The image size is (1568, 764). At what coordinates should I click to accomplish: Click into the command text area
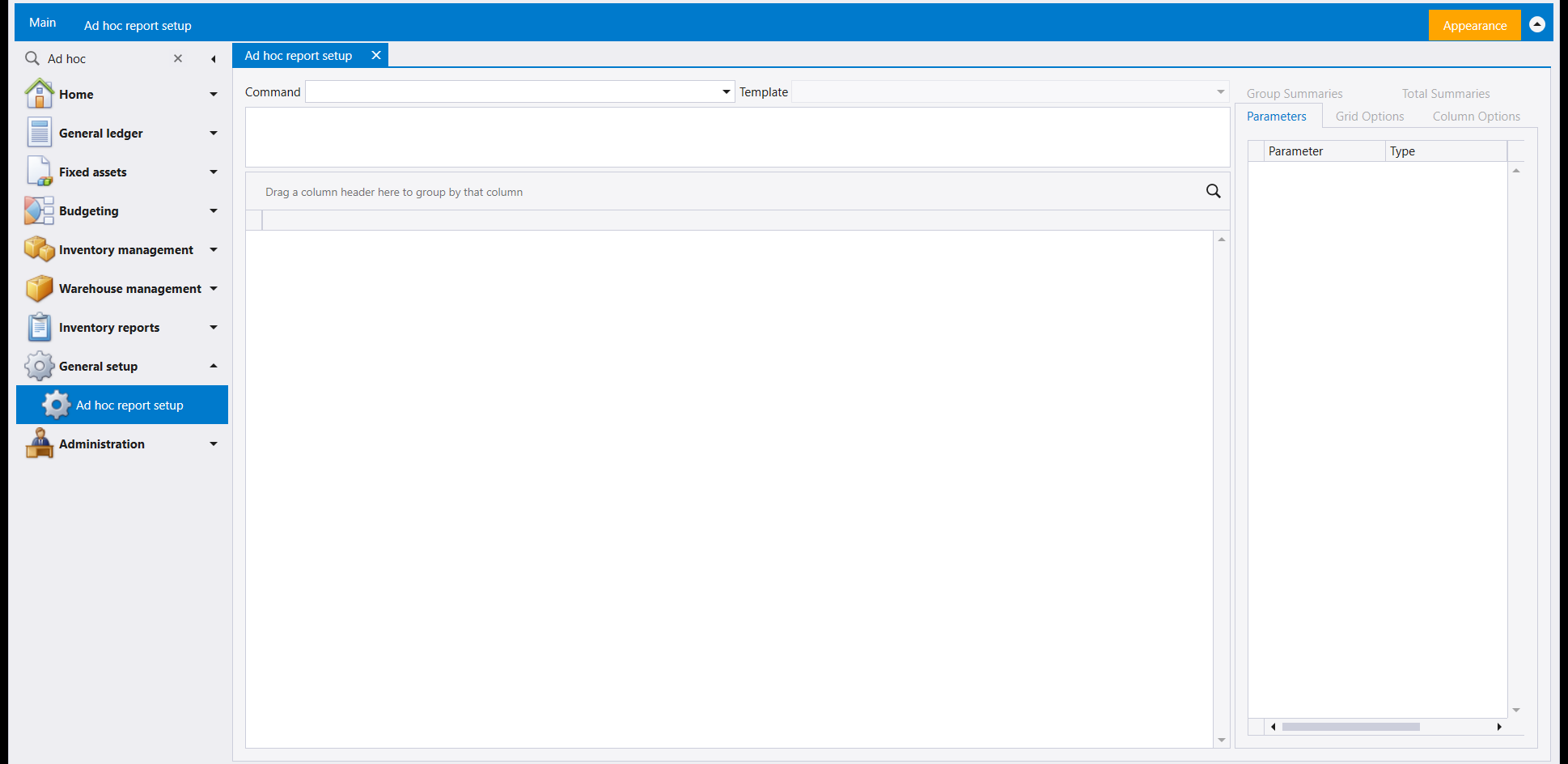point(737,138)
